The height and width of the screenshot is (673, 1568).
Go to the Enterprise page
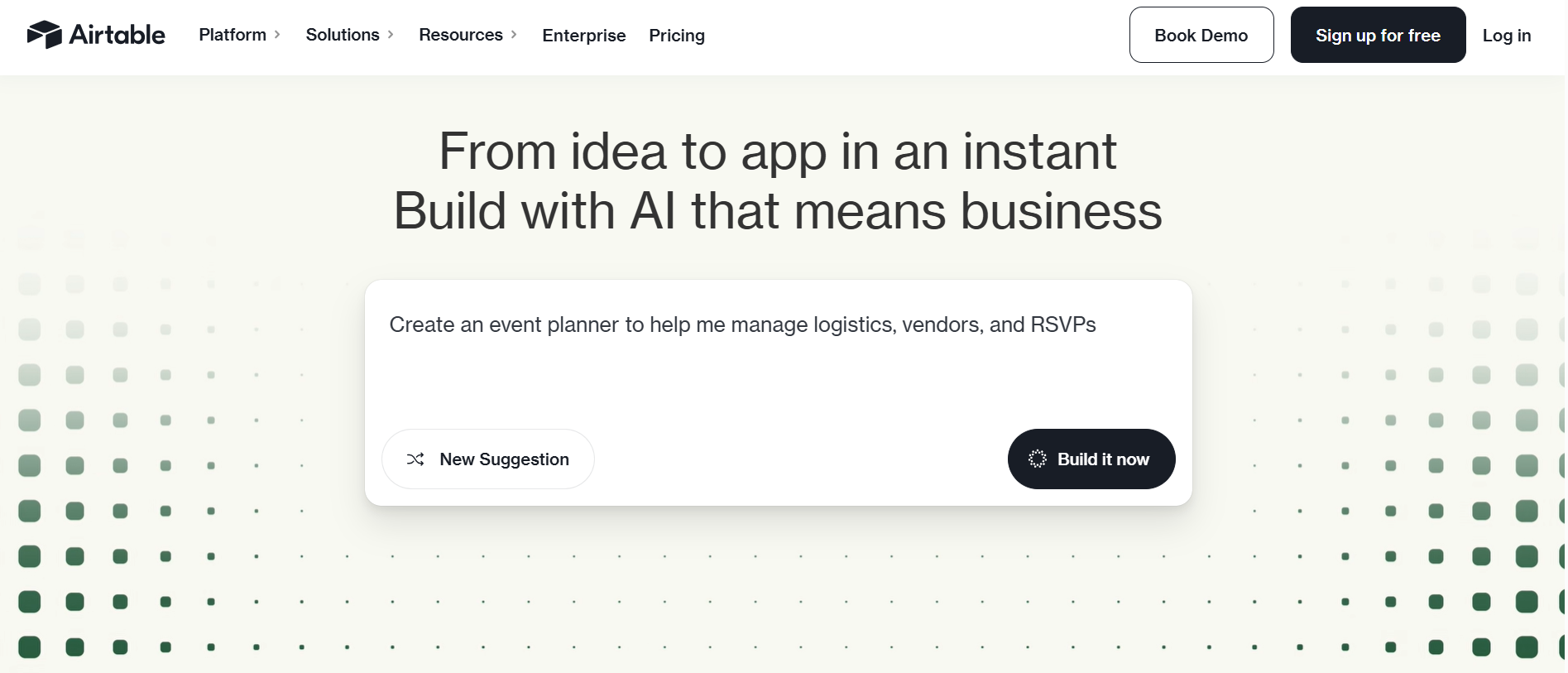point(584,36)
